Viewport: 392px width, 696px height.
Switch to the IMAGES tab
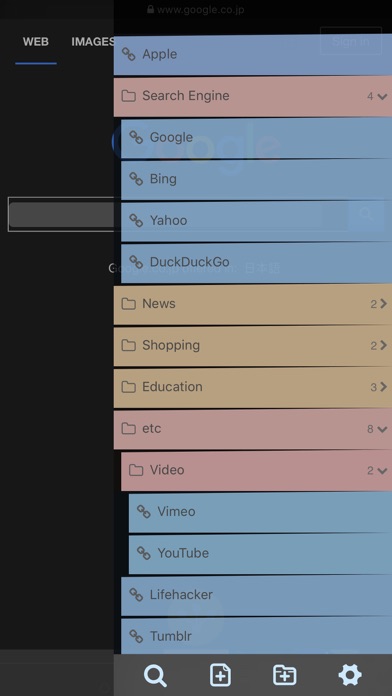[x=93, y=42]
